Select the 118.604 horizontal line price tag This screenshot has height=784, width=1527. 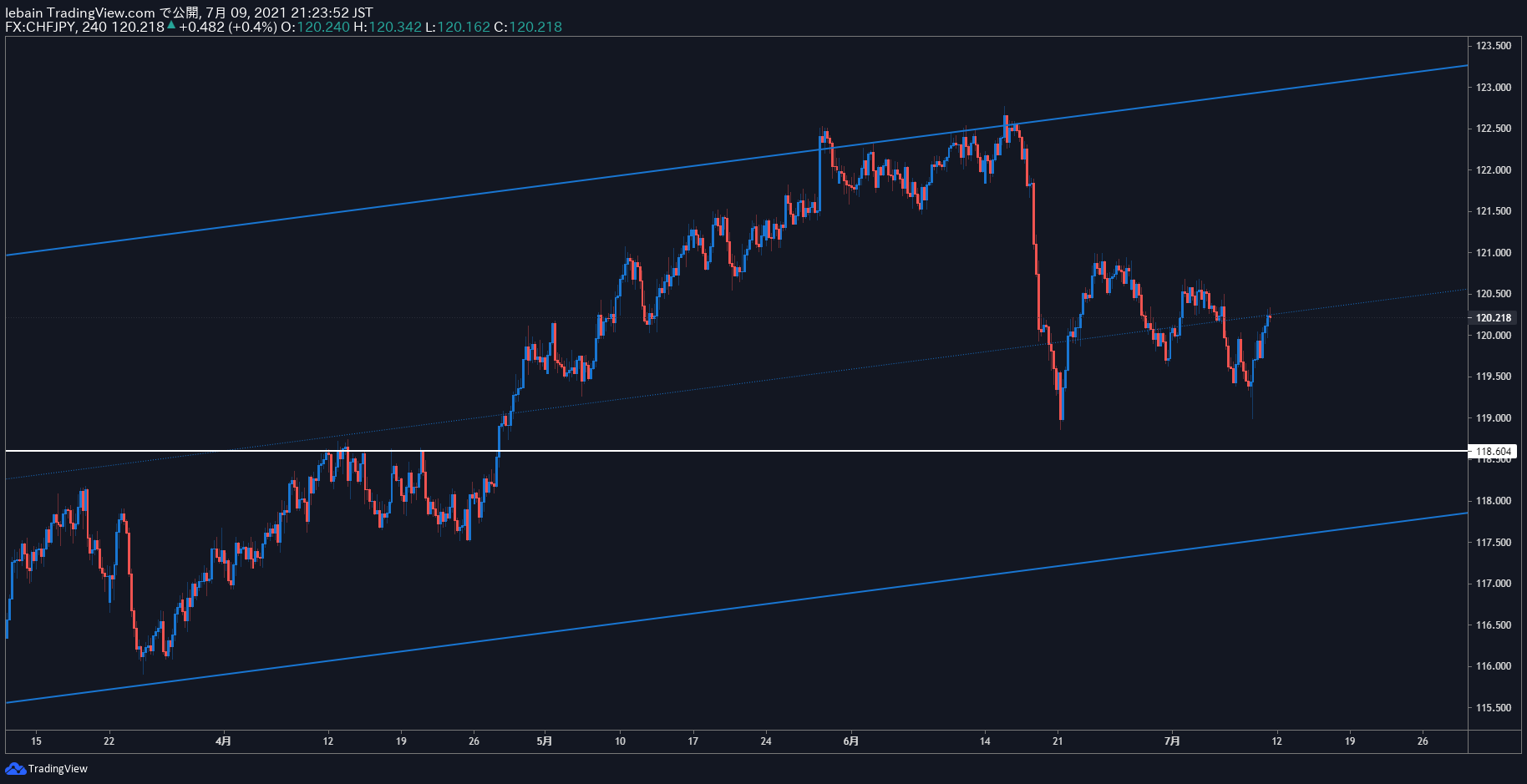(1494, 452)
